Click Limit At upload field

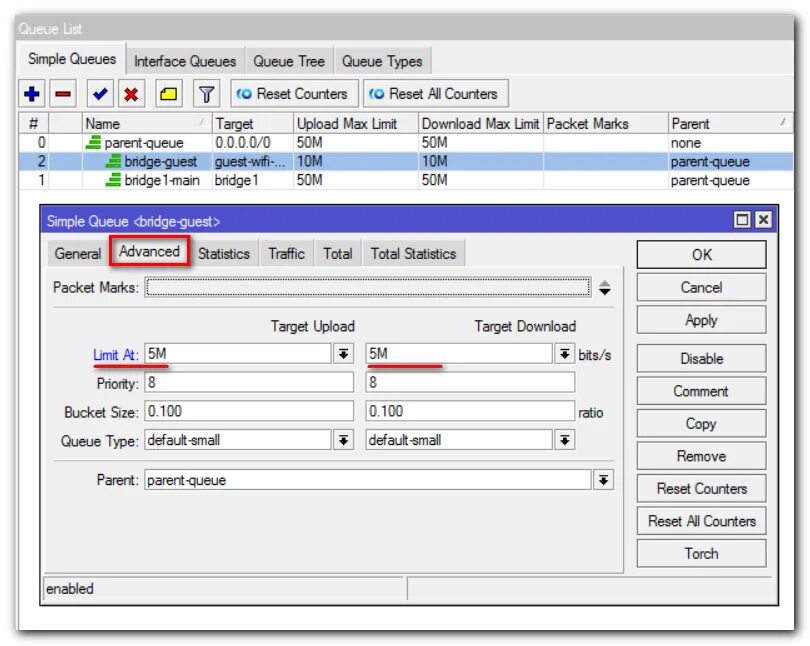(238, 354)
